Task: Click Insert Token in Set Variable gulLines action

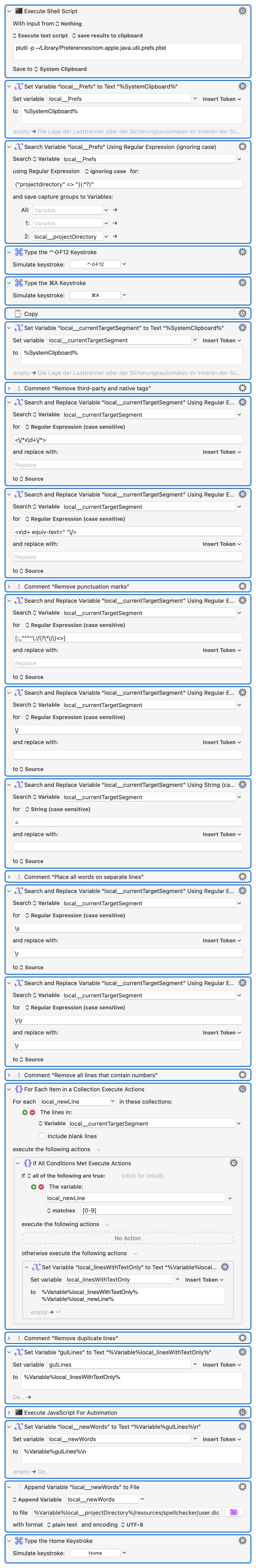Action: [221, 1365]
